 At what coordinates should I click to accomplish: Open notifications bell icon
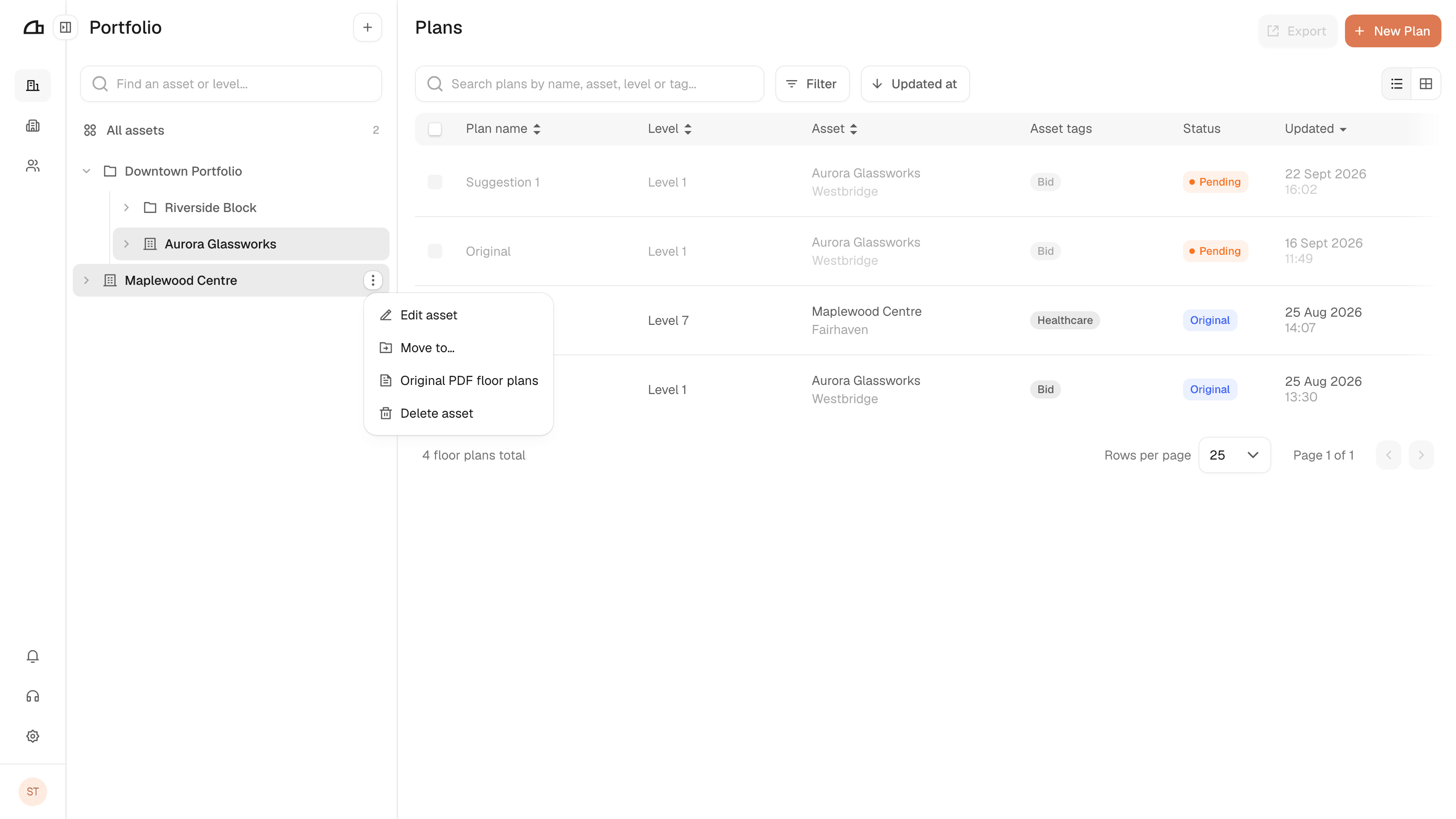[x=33, y=656]
